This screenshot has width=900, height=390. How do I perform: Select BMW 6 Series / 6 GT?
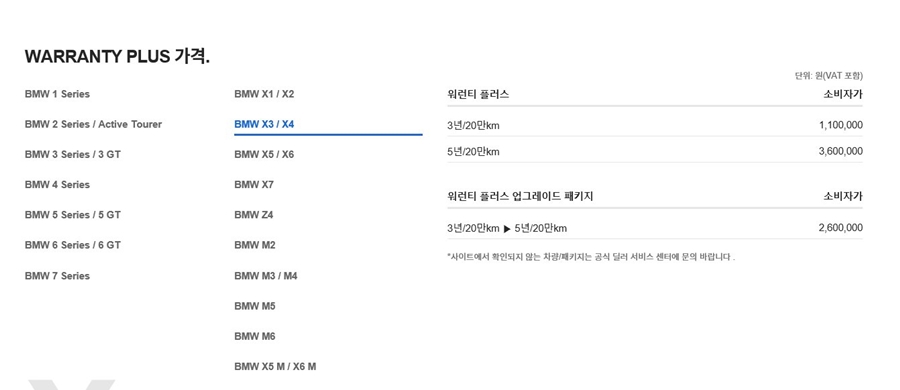pos(72,245)
